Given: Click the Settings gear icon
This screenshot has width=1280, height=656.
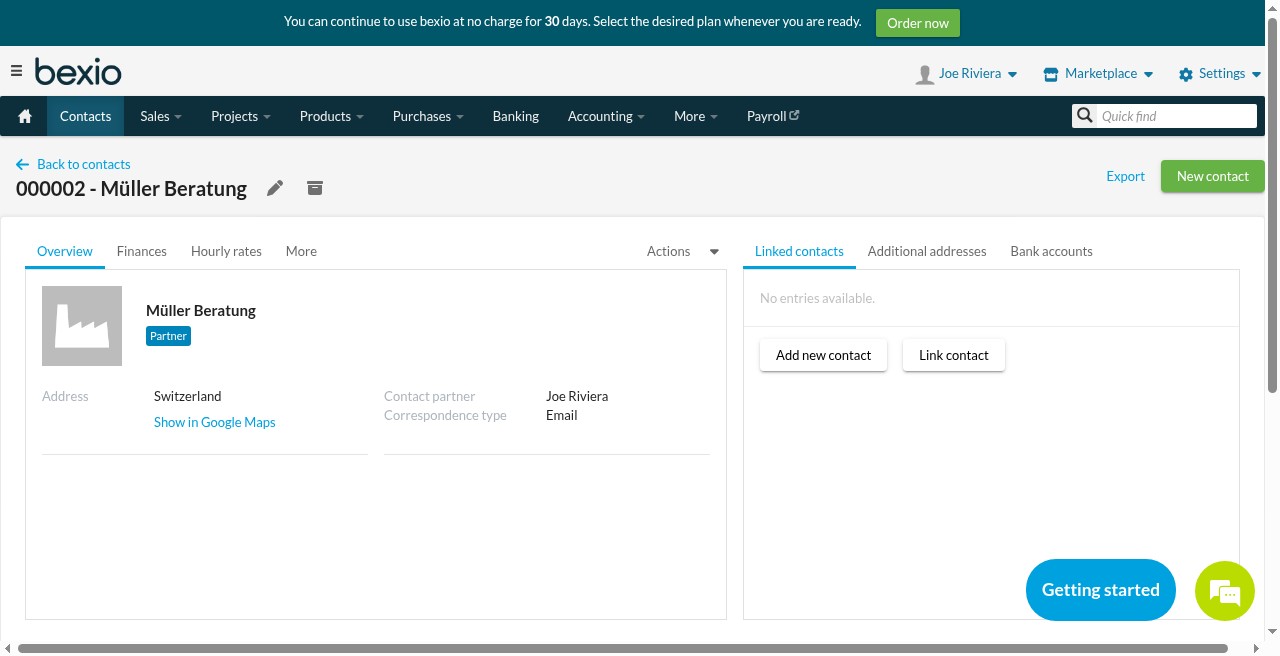Looking at the screenshot, I should (1186, 74).
